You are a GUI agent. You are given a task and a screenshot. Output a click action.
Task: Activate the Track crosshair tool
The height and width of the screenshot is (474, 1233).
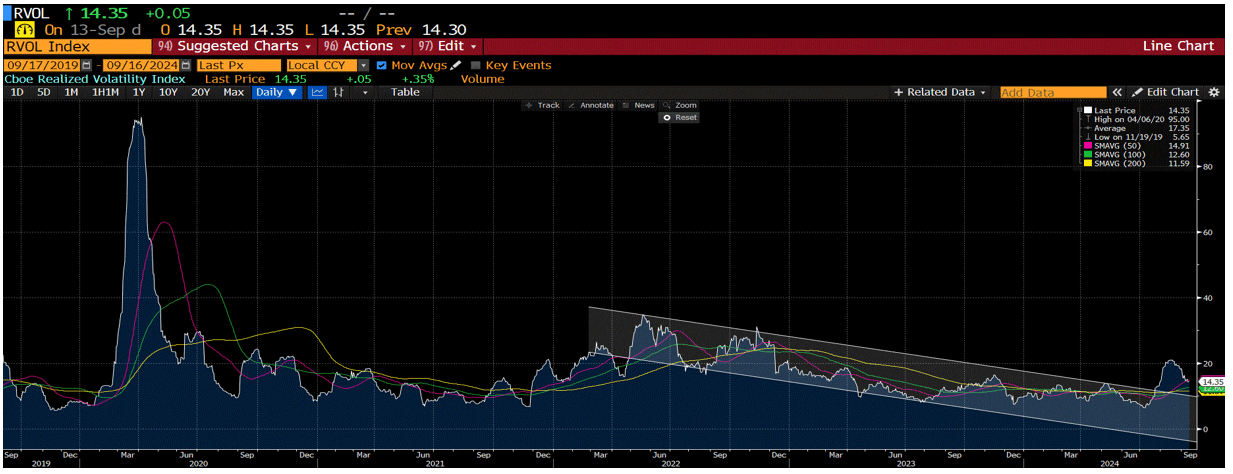click(x=543, y=105)
